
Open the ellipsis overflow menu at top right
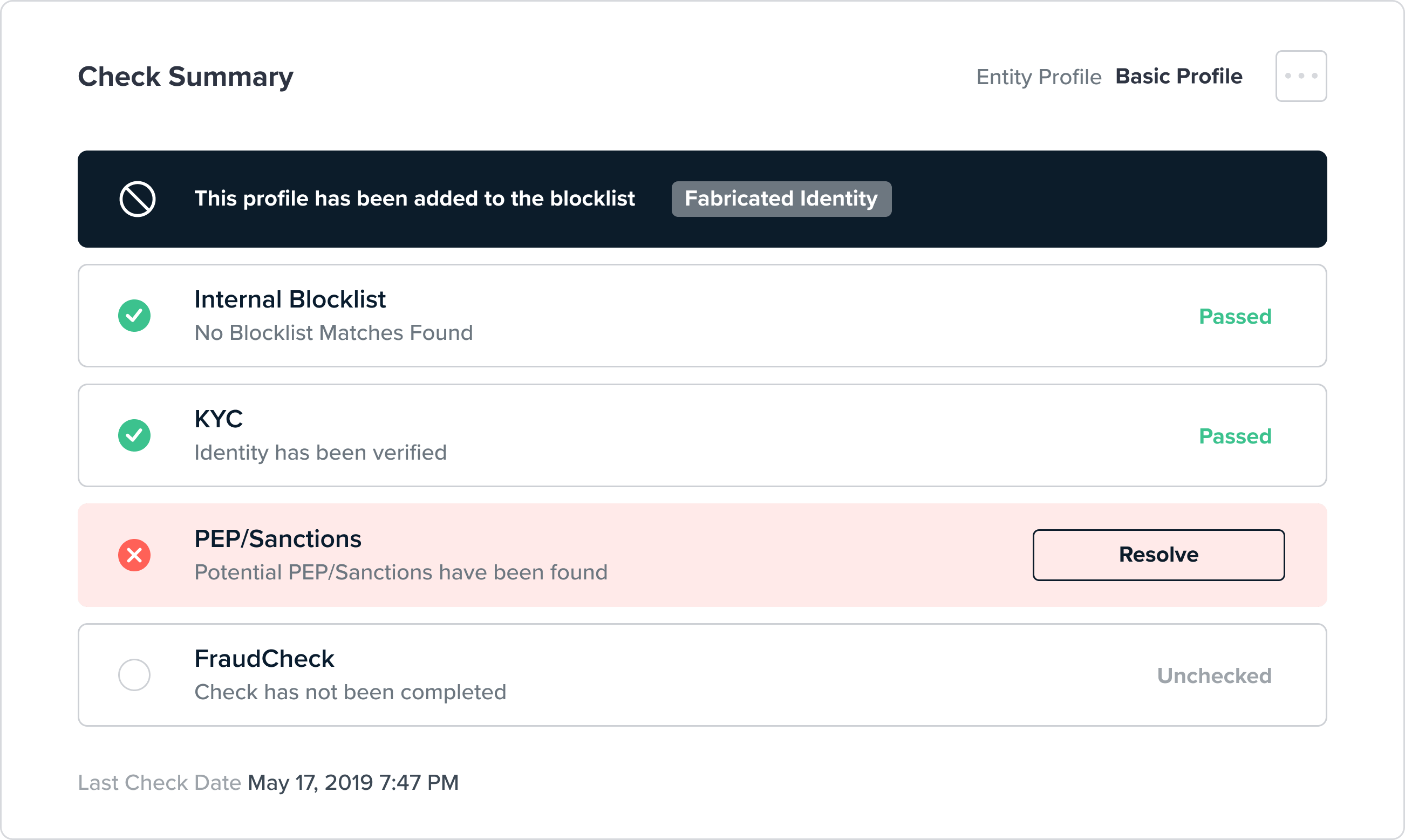(x=1300, y=76)
